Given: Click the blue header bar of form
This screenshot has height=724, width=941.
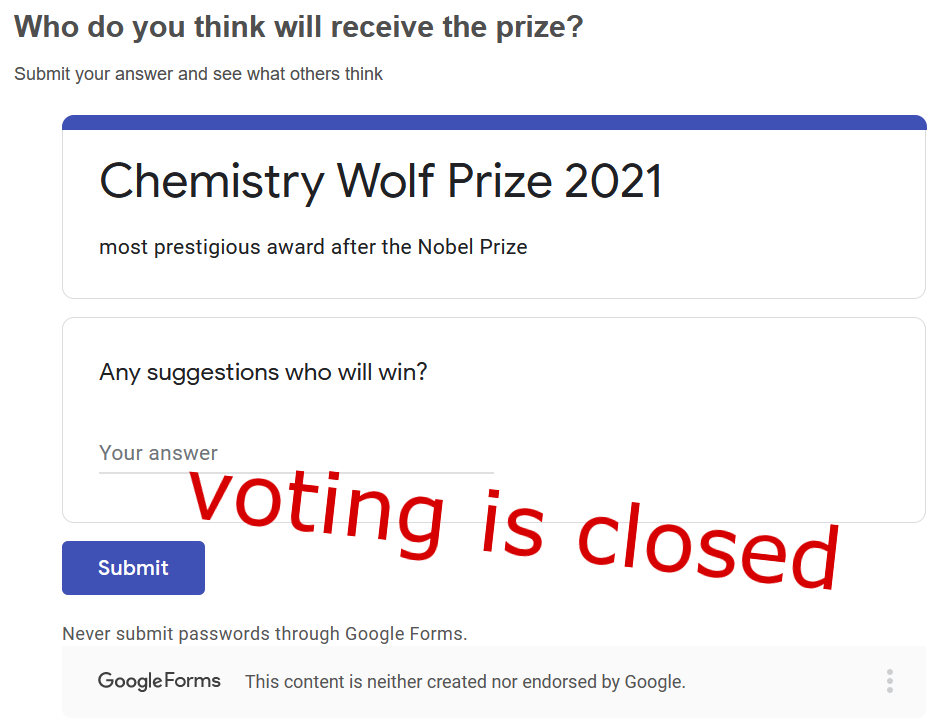Looking at the screenshot, I should [494, 122].
